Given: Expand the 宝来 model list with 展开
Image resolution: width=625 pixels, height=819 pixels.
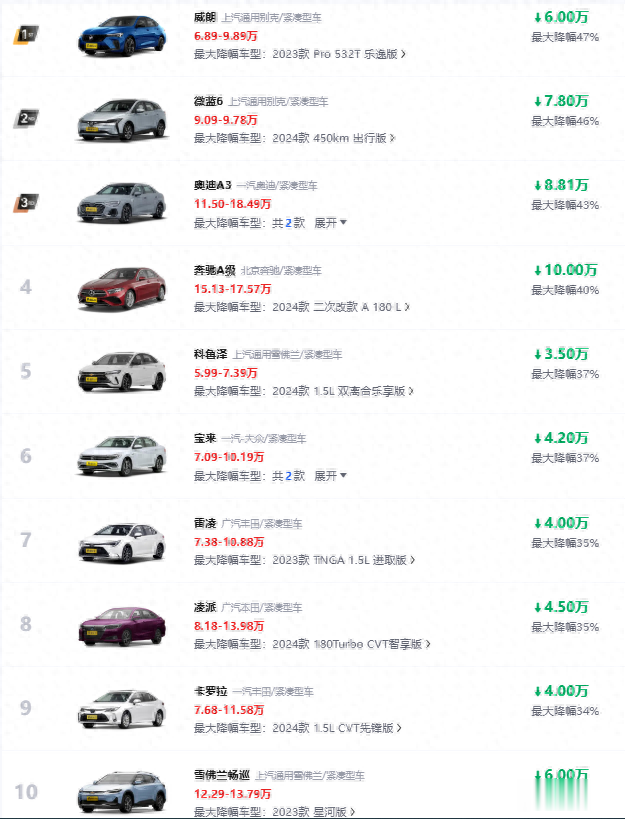Looking at the screenshot, I should (330, 476).
